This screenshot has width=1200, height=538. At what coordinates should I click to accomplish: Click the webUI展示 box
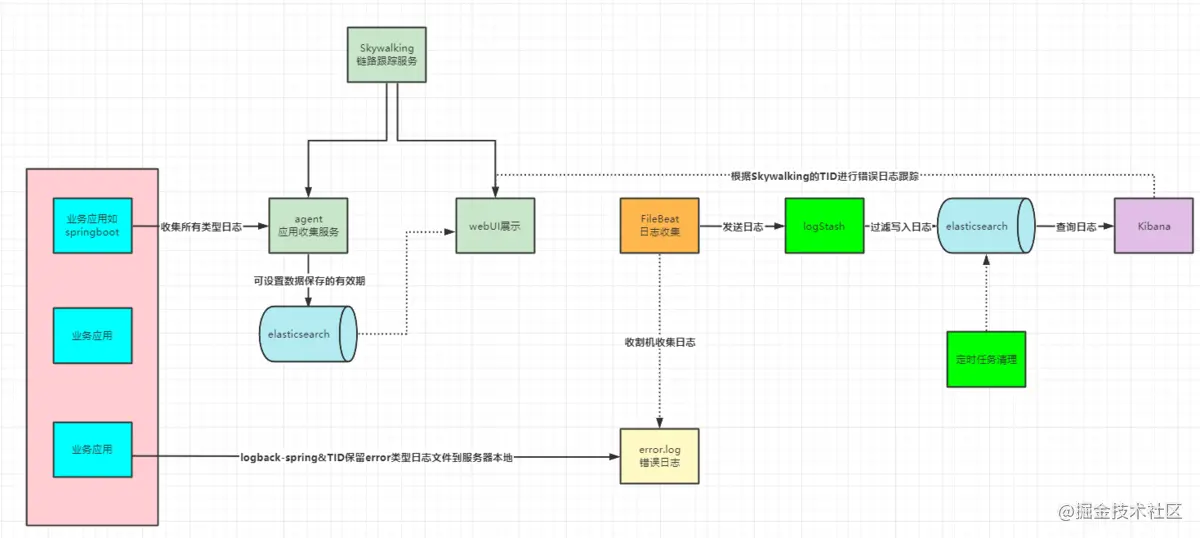[x=495, y=225]
